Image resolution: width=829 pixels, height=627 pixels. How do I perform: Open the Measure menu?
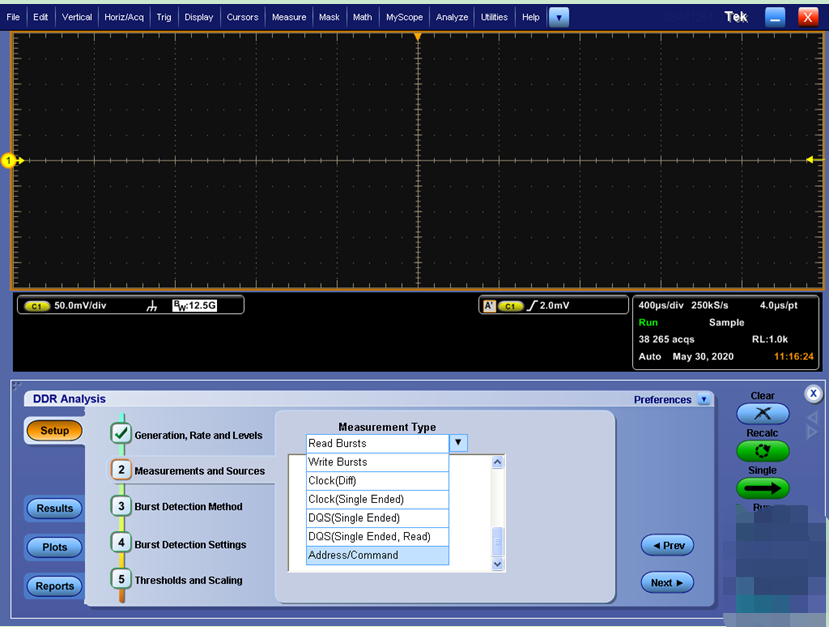click(289, 17)
